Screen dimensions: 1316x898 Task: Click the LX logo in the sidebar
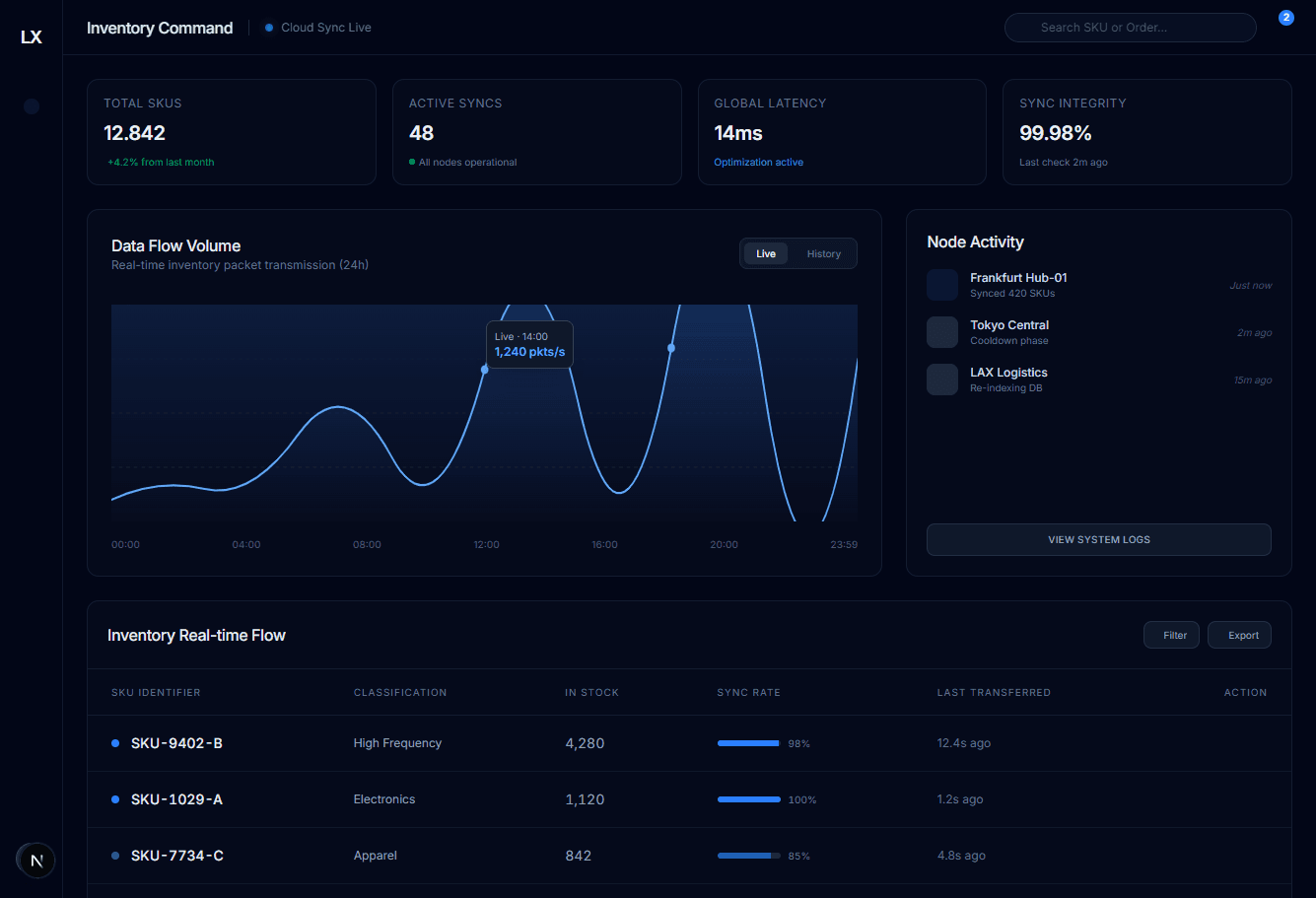pos(32,36)
